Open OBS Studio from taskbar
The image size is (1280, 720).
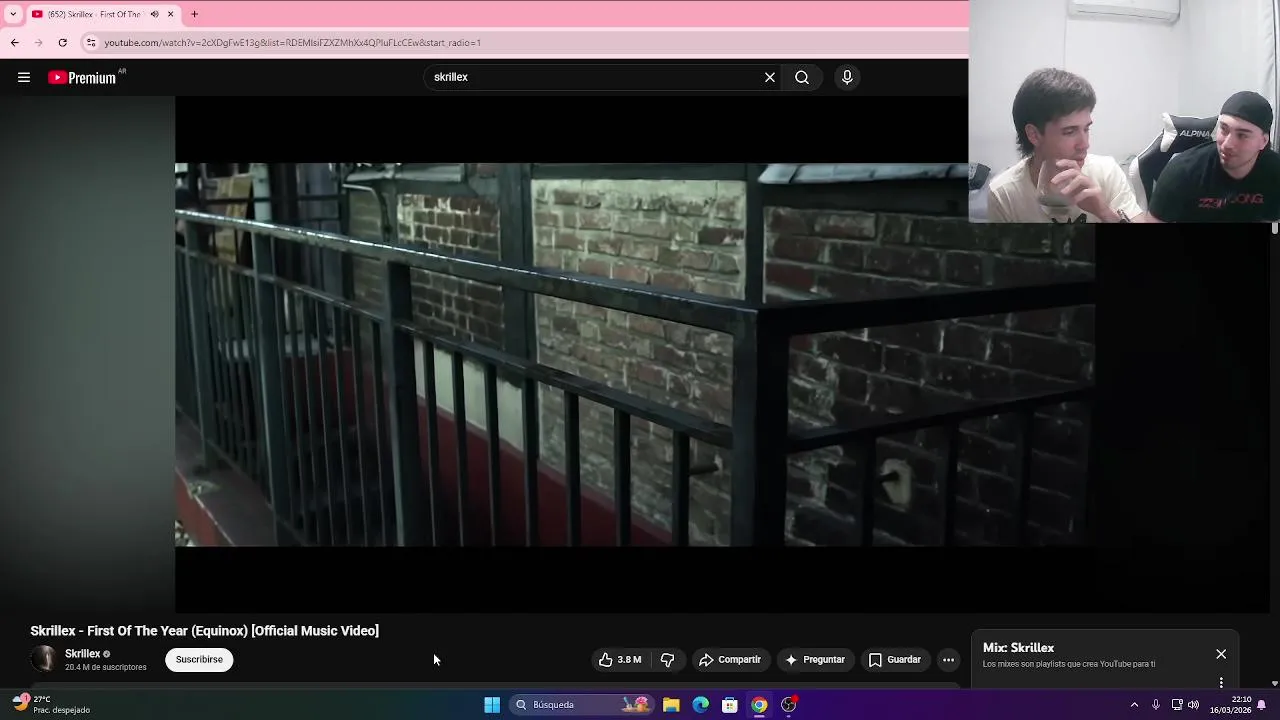[789, 705]
